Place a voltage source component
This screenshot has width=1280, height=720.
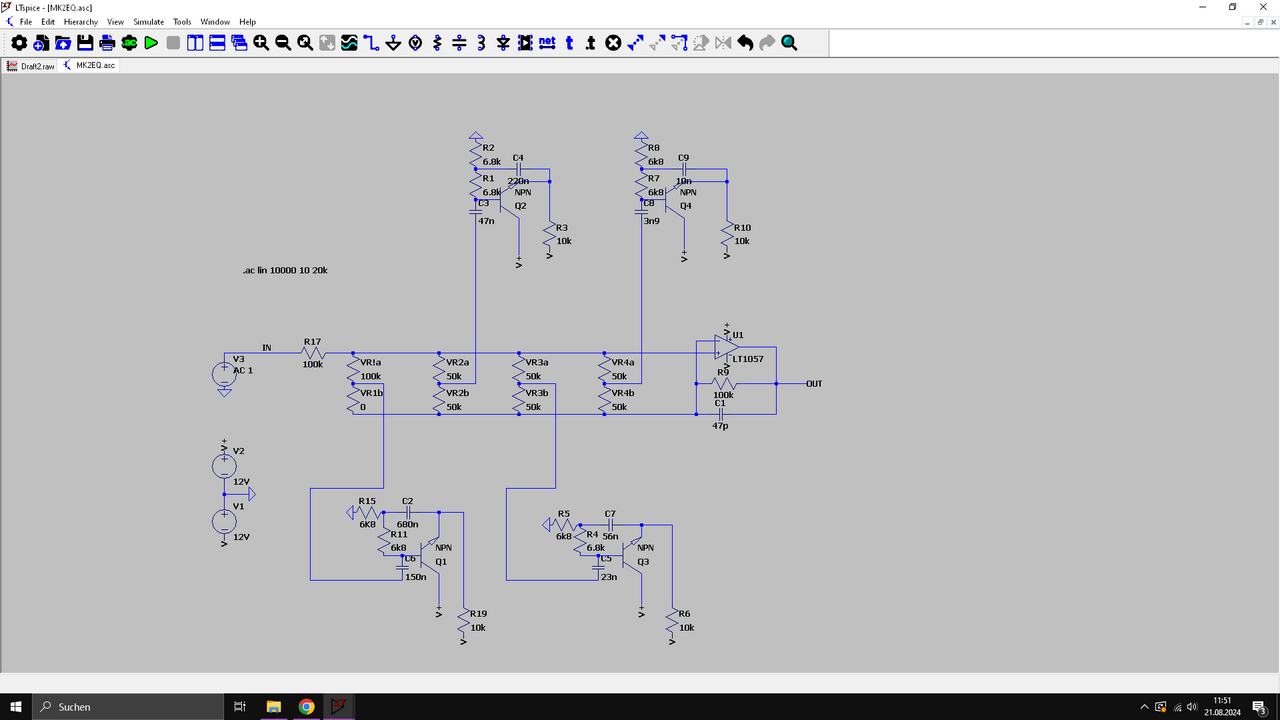[x=415, y=43]
